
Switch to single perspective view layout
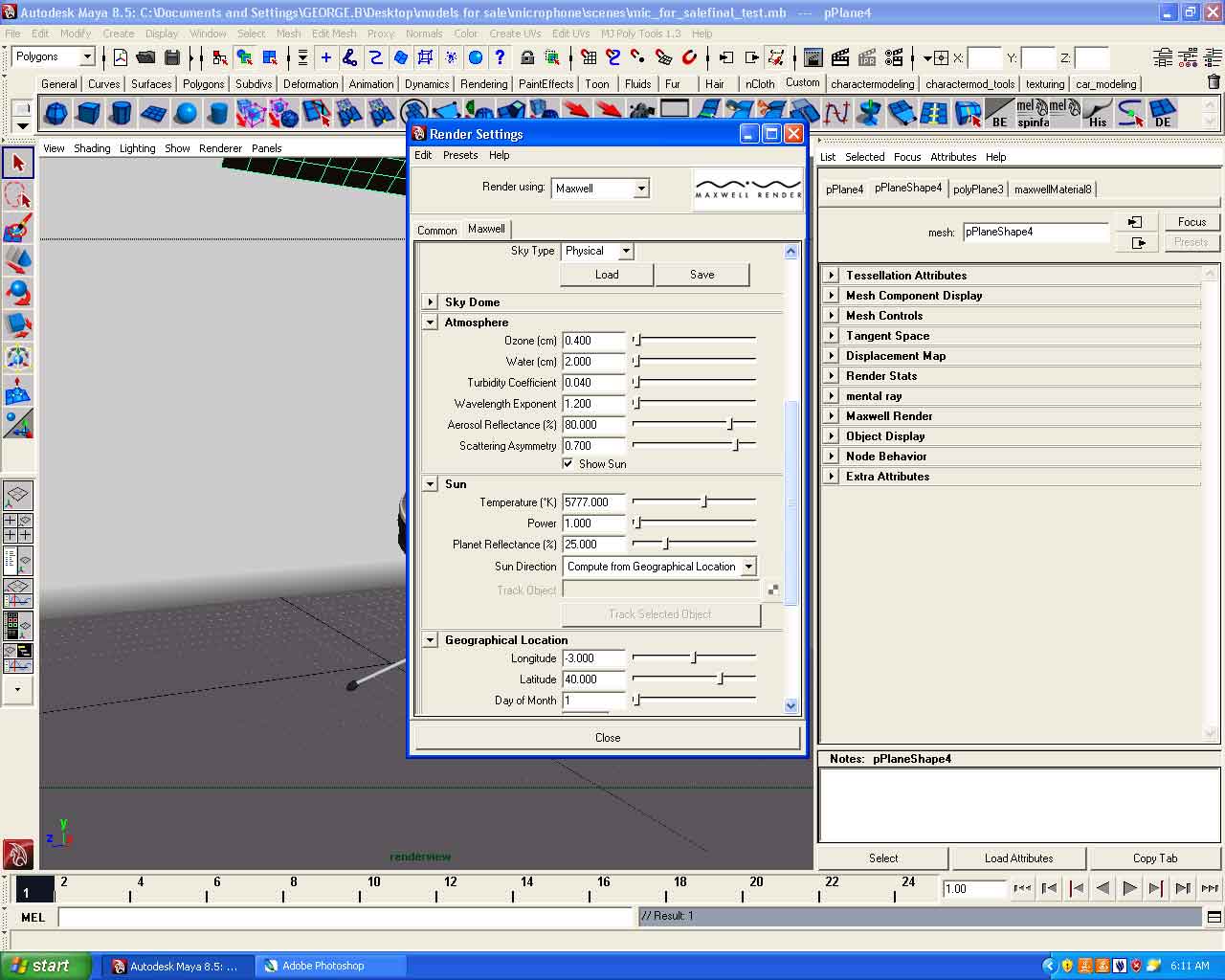point(18,496)
